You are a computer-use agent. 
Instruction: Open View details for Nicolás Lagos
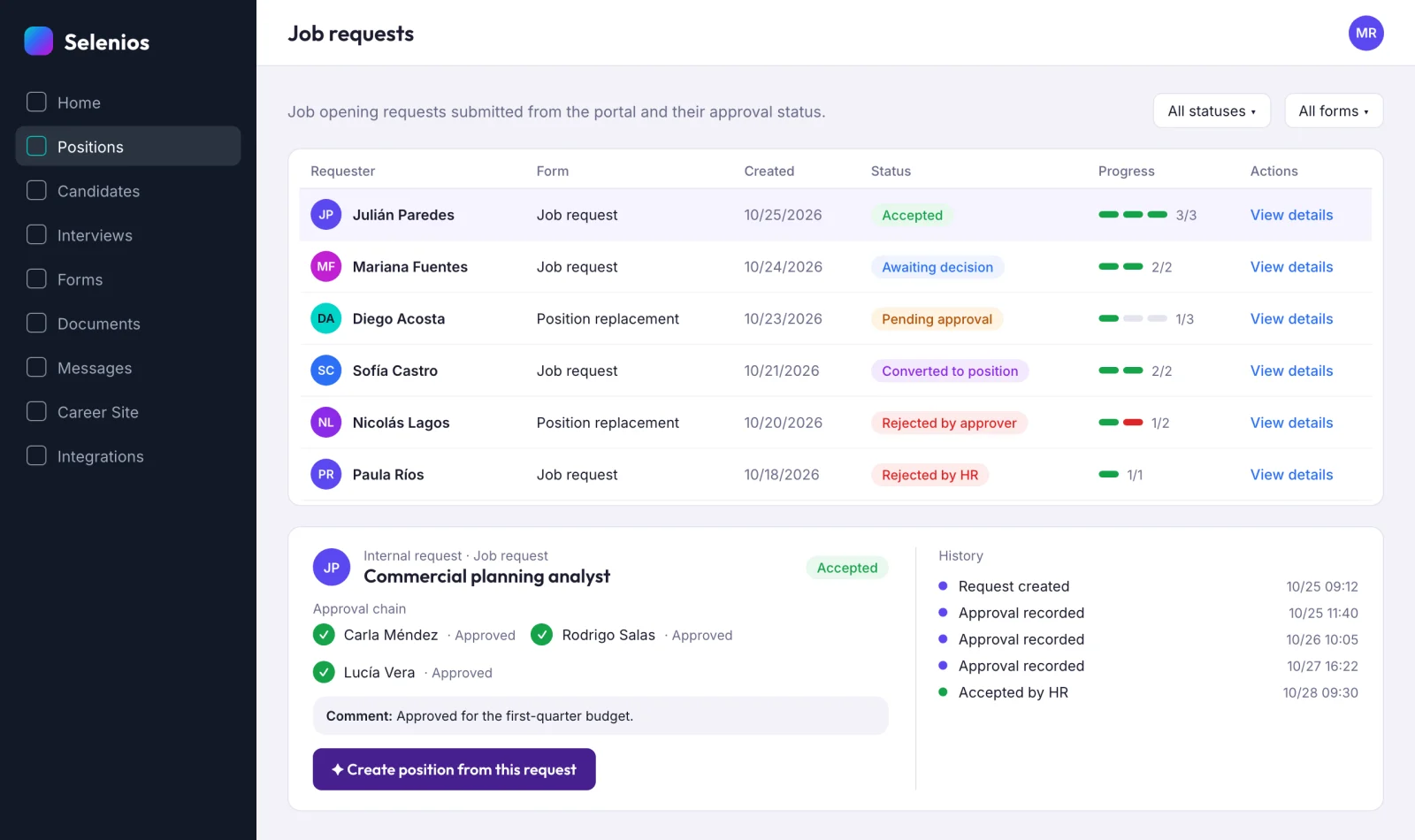tap(1291, 423)
